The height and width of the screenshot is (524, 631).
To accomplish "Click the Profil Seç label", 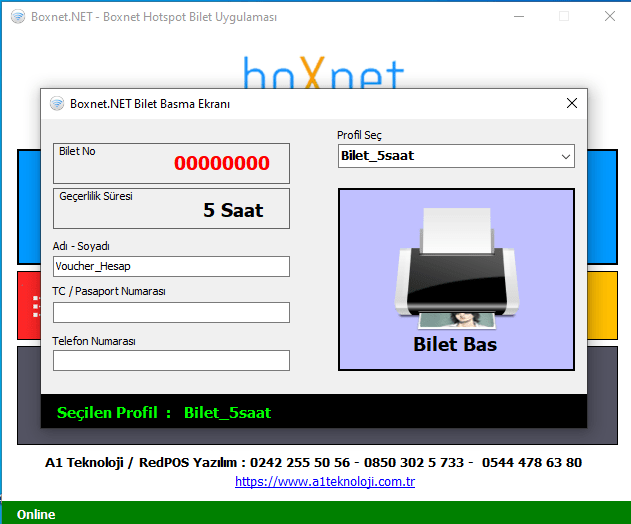I will coord(359,135).
